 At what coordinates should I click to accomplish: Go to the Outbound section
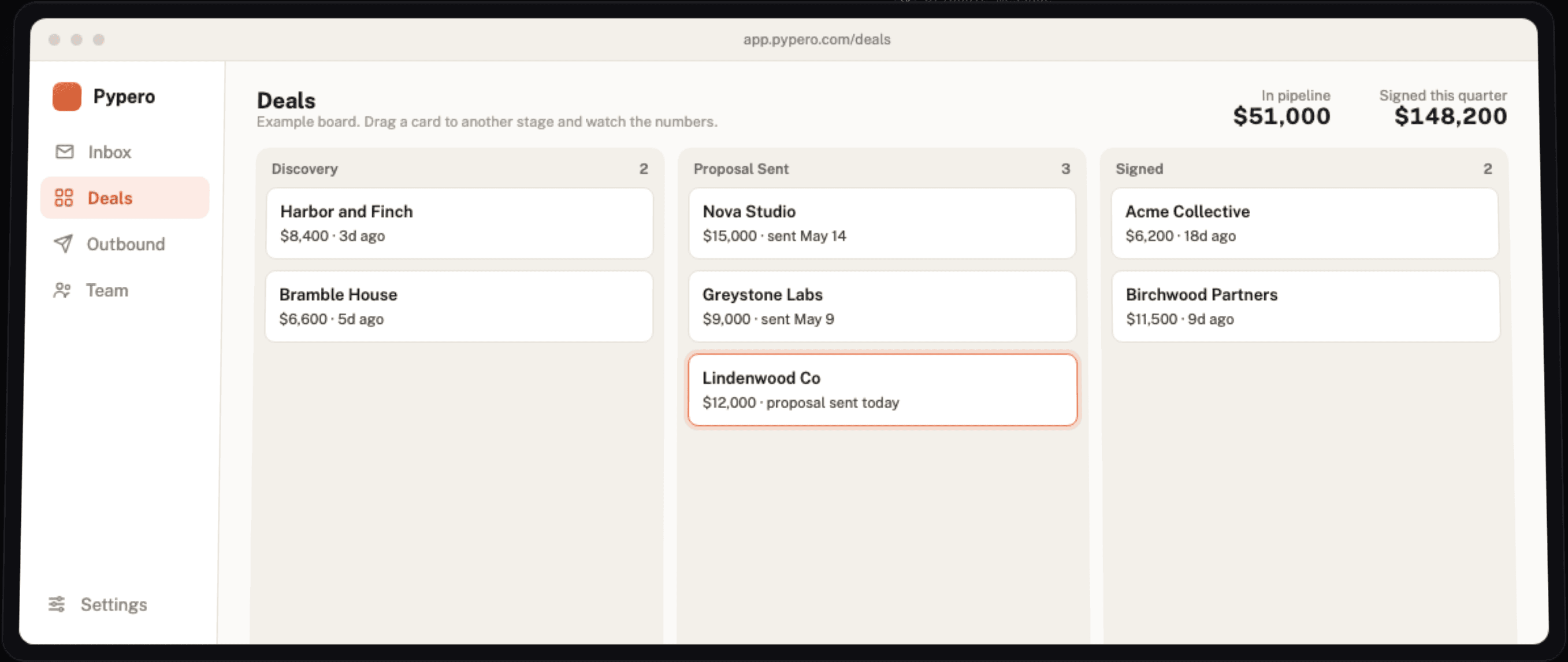[x=125, y=244]
